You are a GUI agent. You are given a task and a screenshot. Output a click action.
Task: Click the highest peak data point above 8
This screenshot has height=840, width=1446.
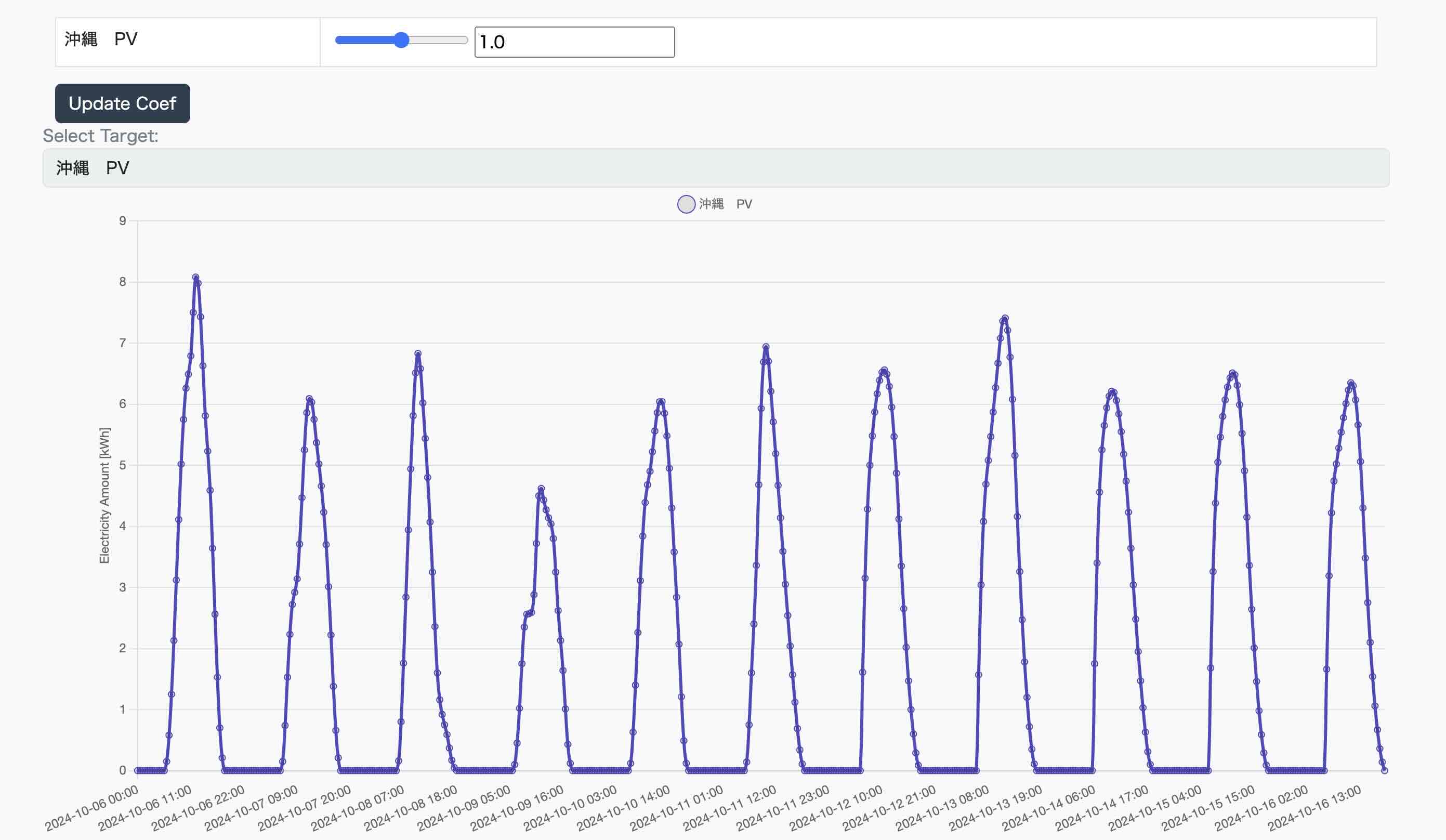(195, 277)
